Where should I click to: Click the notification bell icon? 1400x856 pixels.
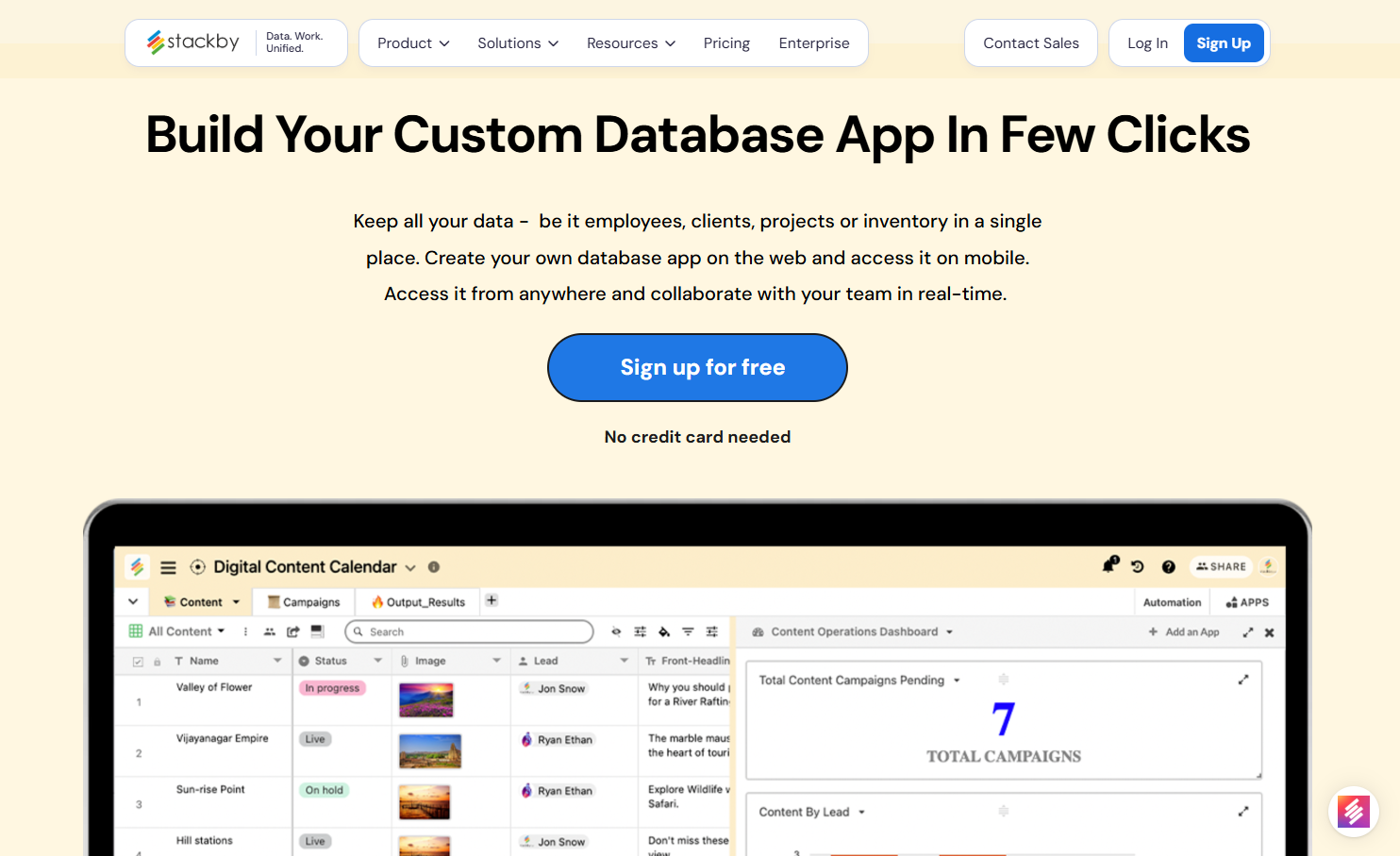(1109, 565)
